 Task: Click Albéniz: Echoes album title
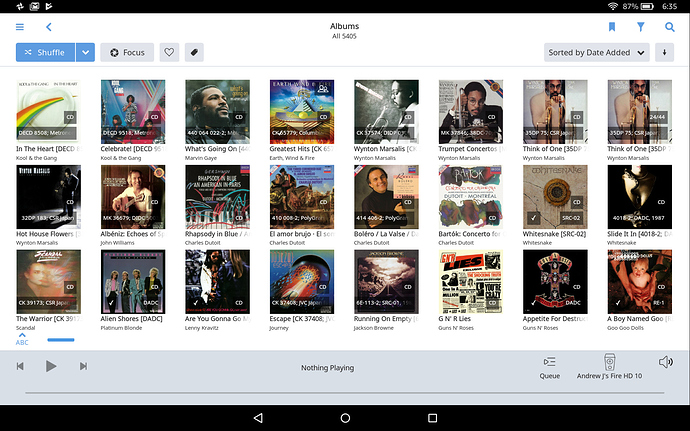[133, 234]
